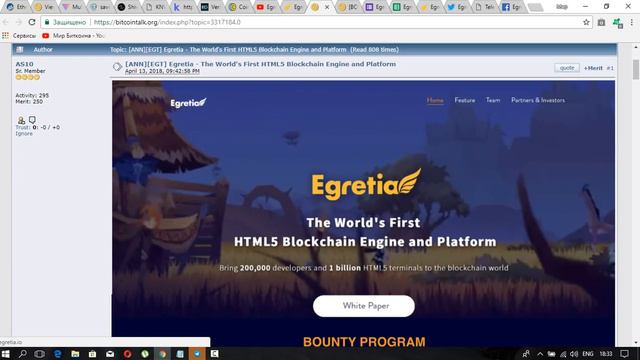Switch to the tab labeled Coi
Viewport: 640px width, 360px height.
[x=238, y=7]
